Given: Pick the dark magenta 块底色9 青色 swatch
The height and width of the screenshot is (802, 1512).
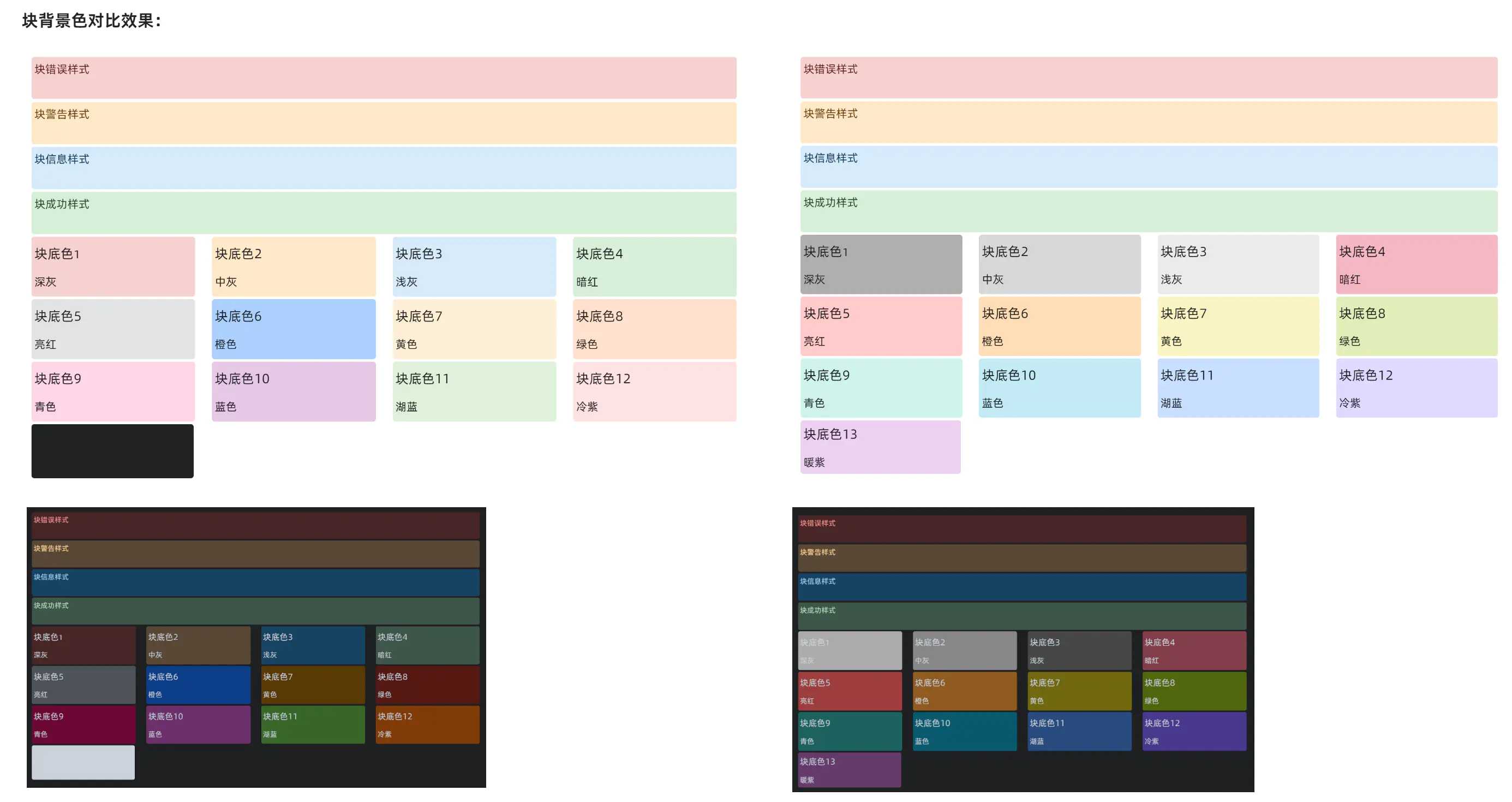Looking at the screenshot, I should click(83, 724).
